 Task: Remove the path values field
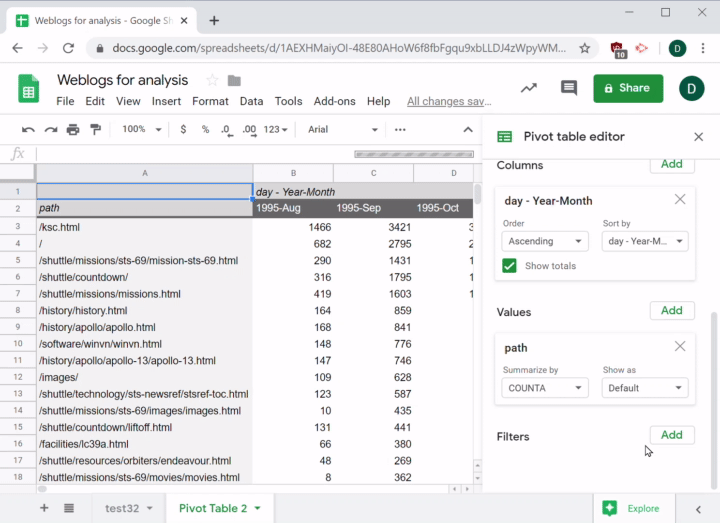tap(680, 347)
